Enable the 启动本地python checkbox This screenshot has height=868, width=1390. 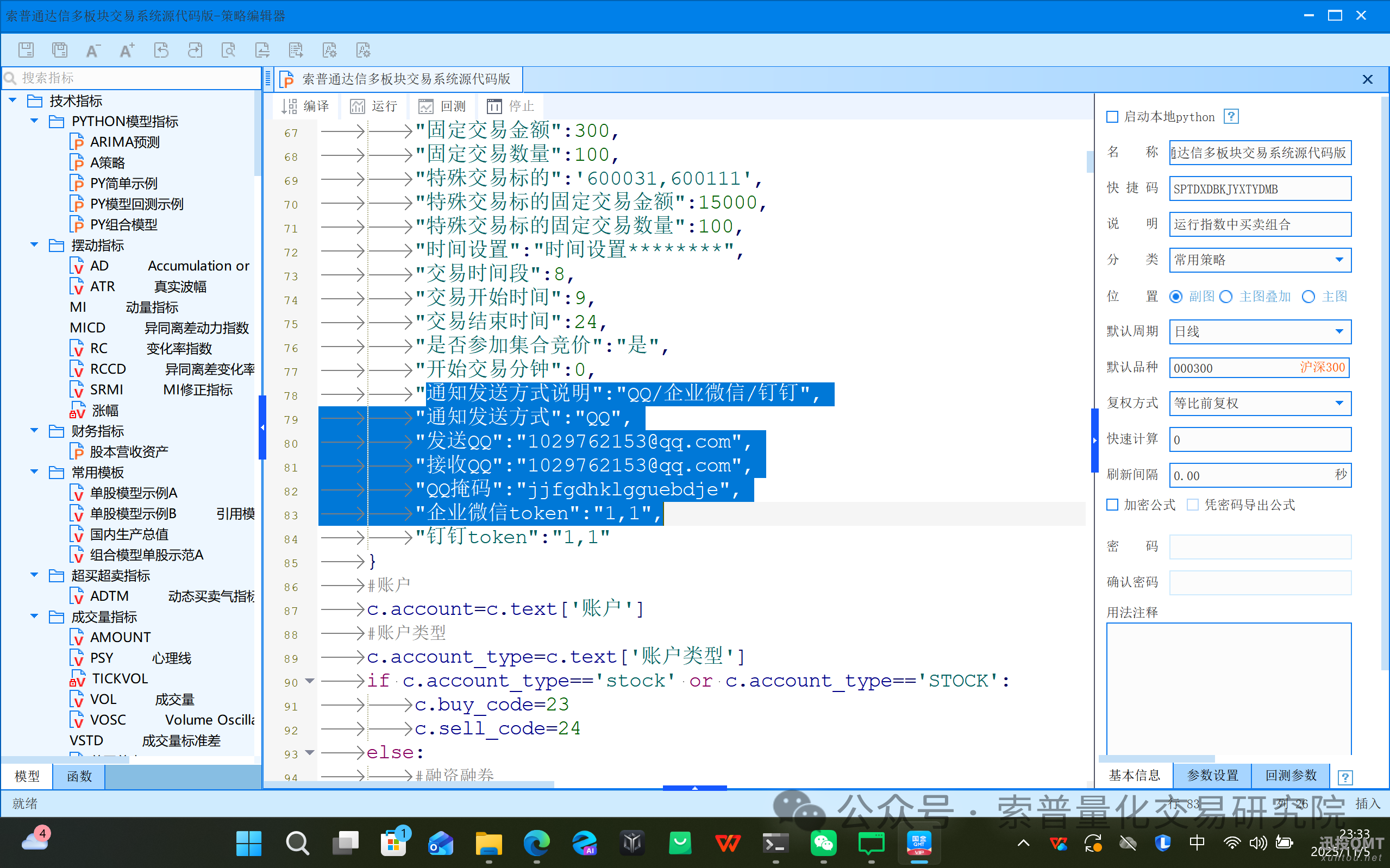[x=1113, y=117]
